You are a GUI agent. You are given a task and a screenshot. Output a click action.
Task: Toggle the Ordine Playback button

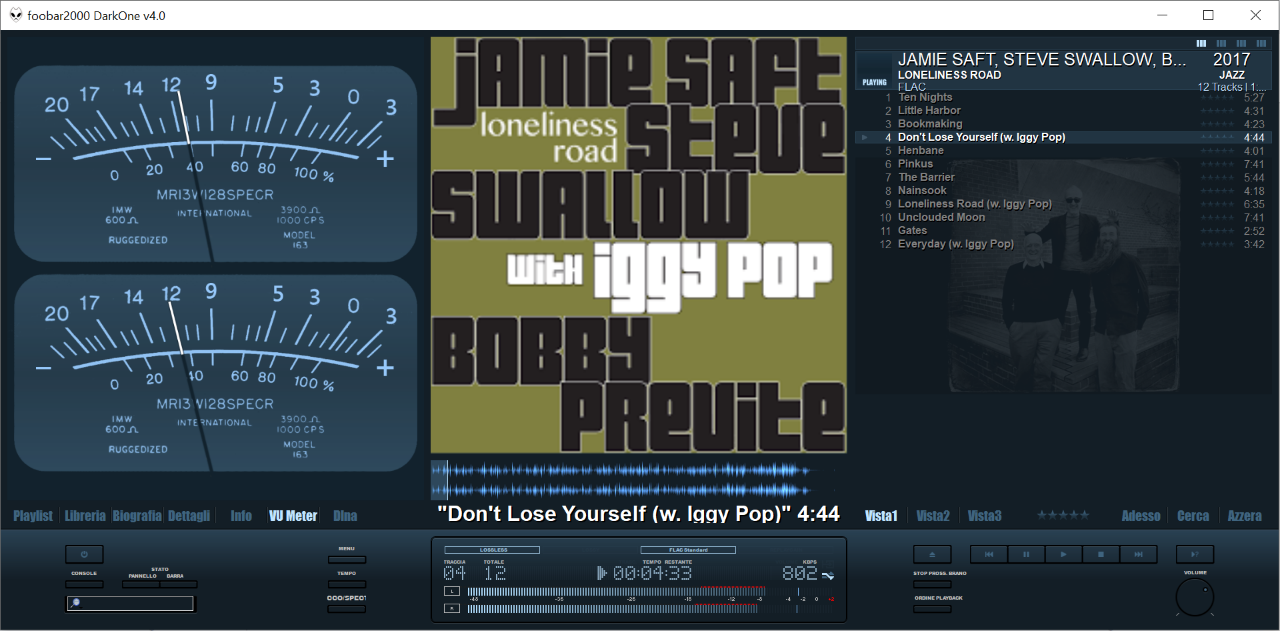(932, 609)
